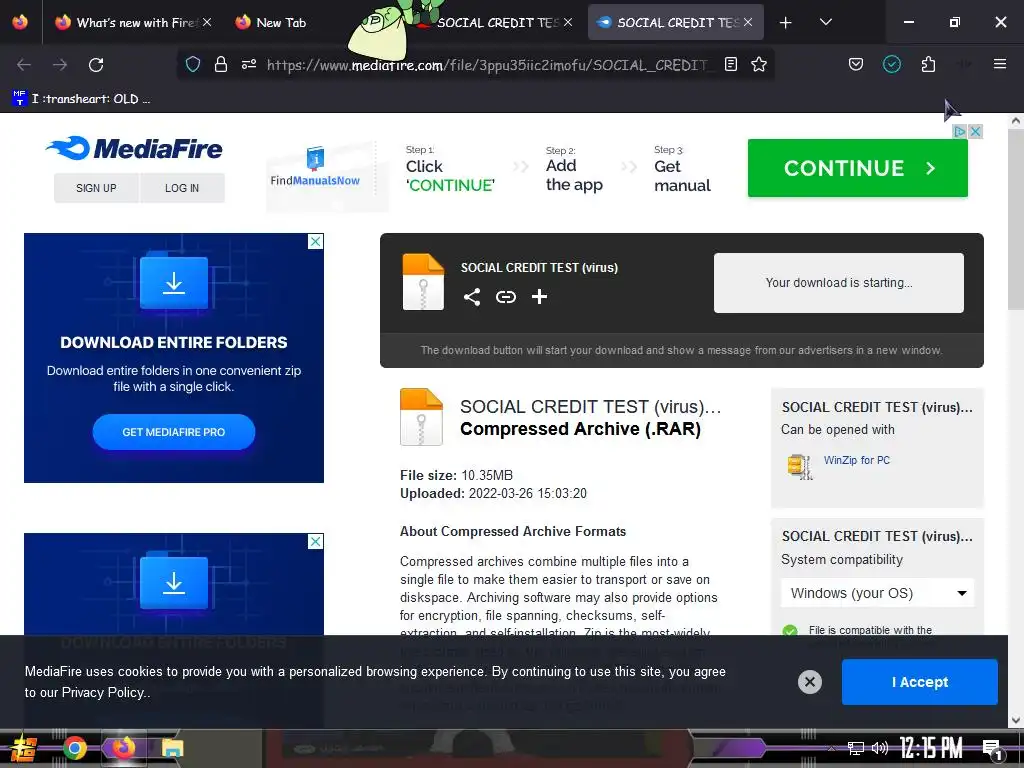Click the LOG IN button
Viewport: 1024px width, 768px height.
(x=182, y=188)
